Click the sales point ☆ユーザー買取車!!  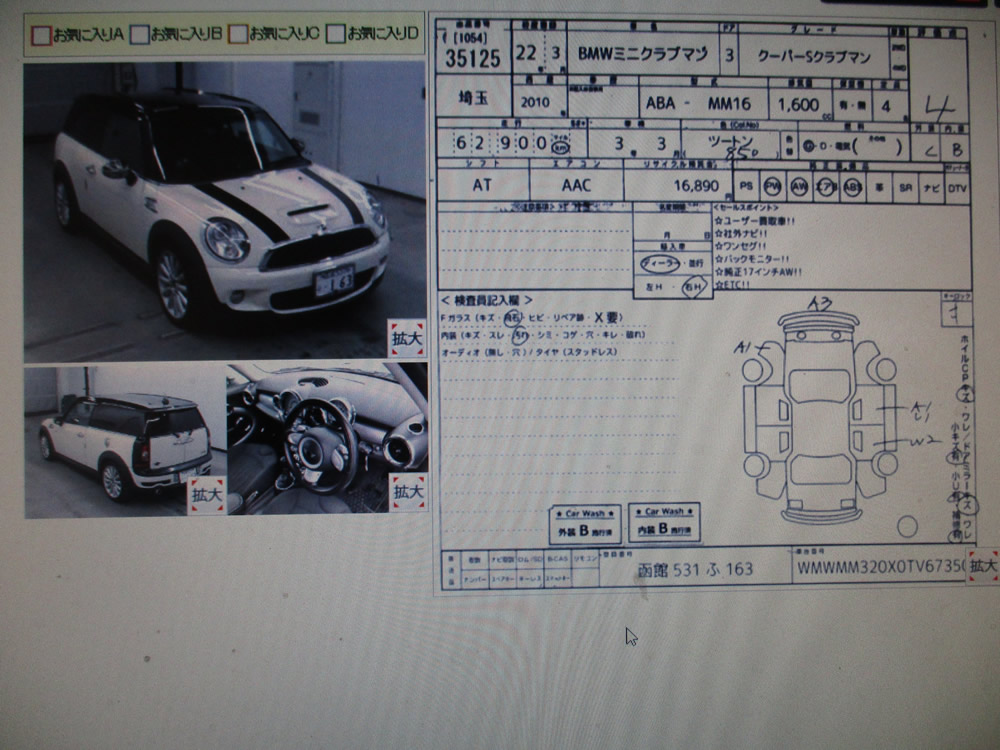point(754,221)
